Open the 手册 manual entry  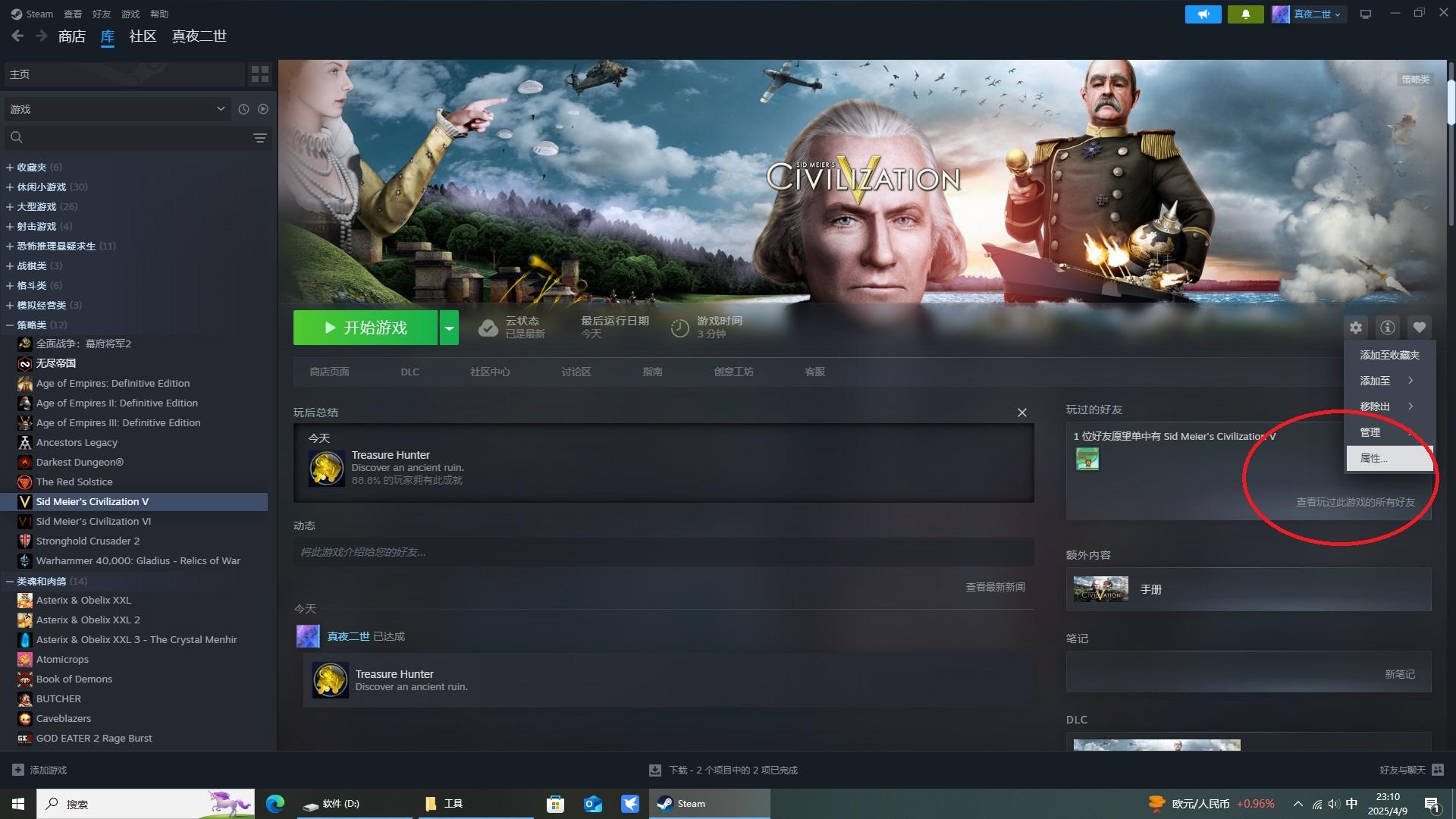point(1248,589)
